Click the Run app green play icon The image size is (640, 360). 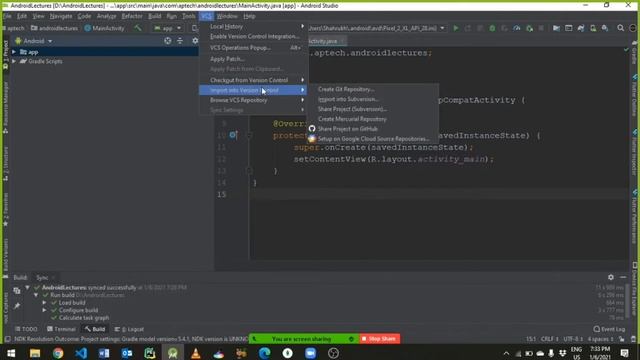click(456, 28)
